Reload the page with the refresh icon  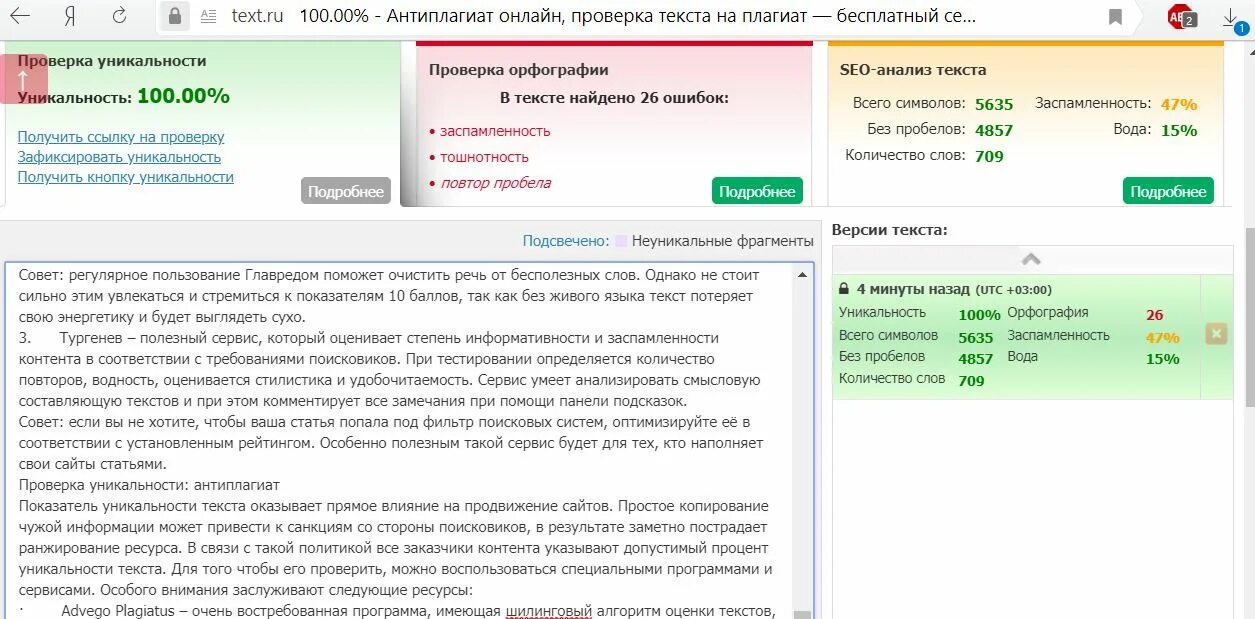click(119, 16)
